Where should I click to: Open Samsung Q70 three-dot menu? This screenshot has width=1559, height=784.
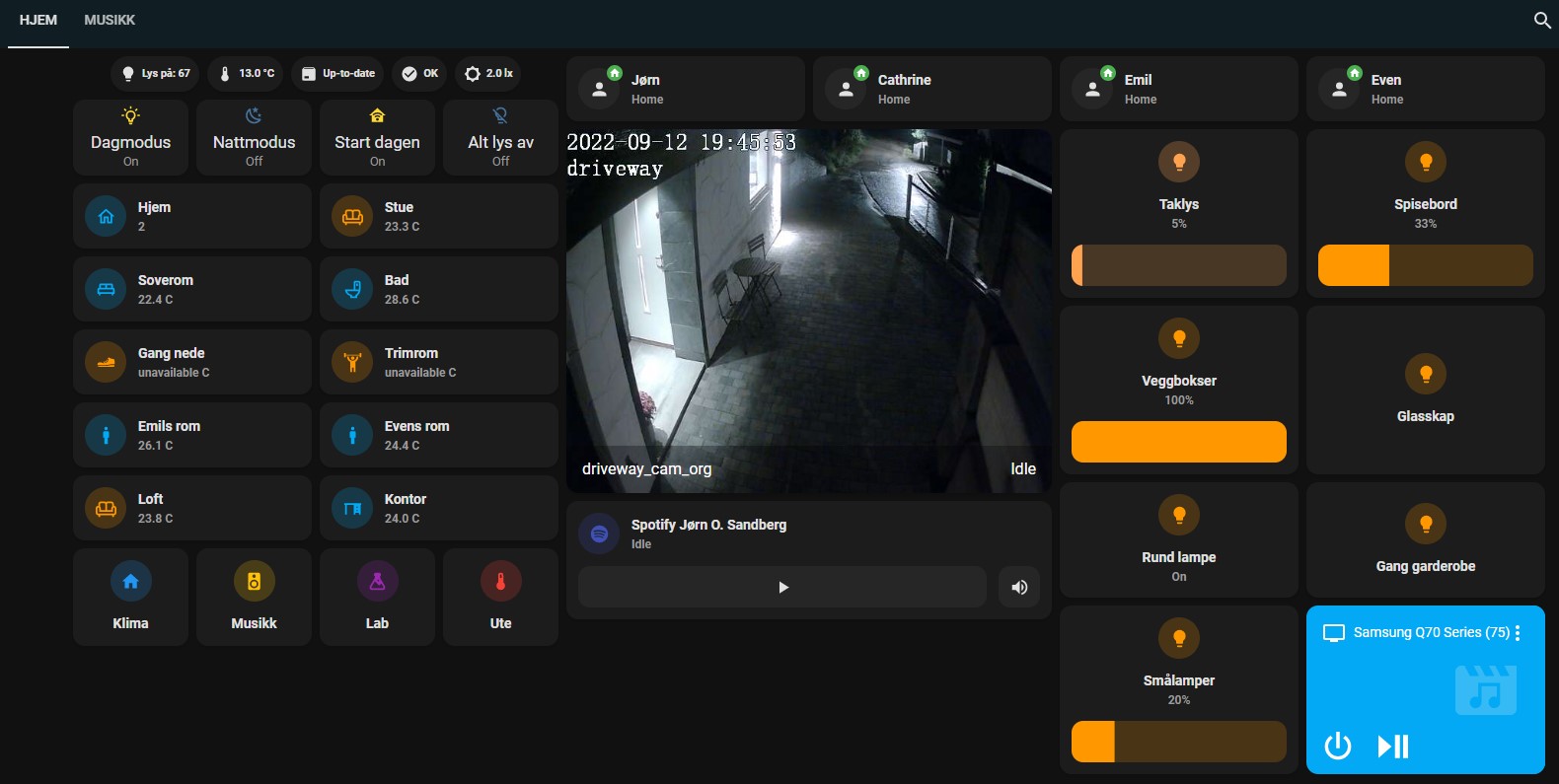[1518, 633]
